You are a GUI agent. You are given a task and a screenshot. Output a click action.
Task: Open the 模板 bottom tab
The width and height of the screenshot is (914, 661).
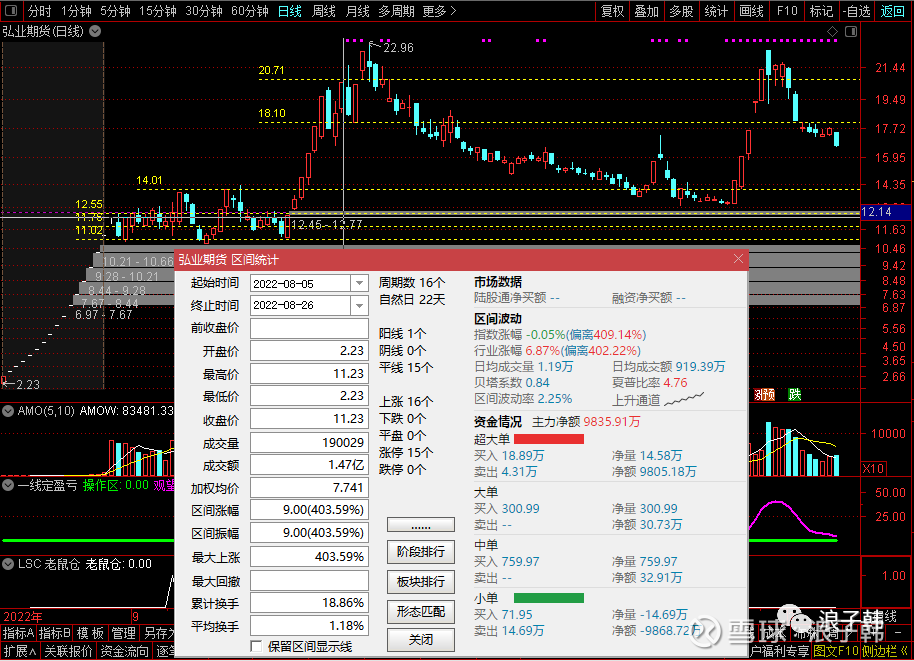90,633
